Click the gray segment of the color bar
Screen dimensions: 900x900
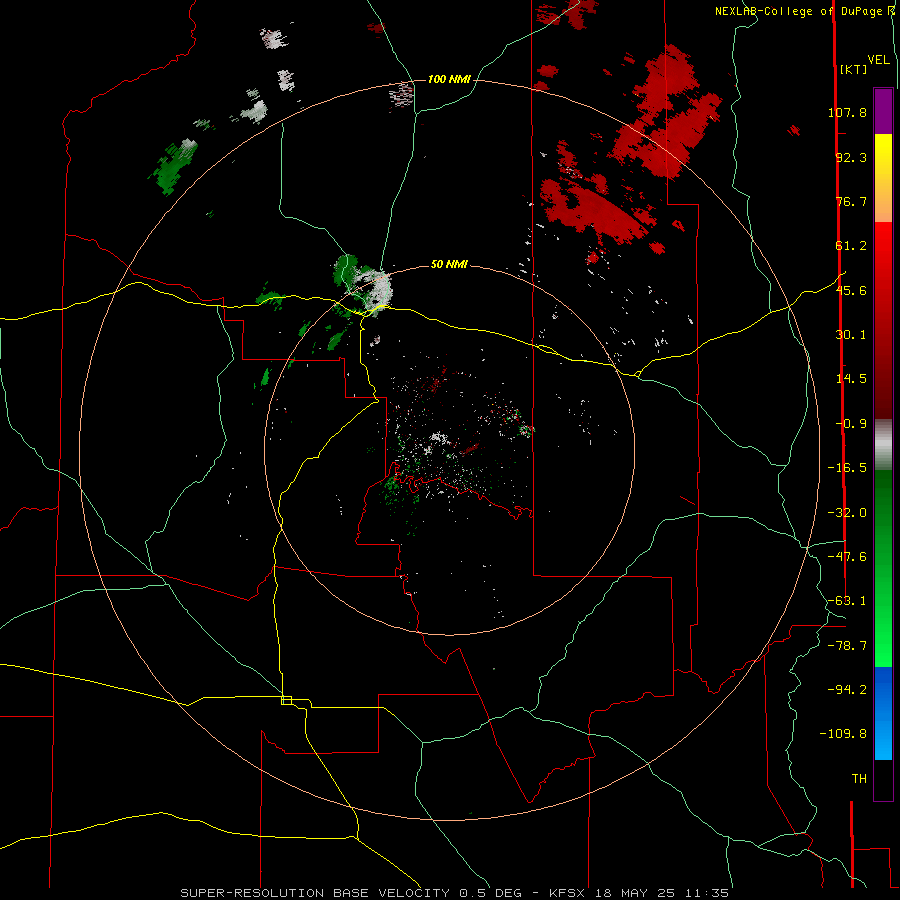[x=883, y=445]
